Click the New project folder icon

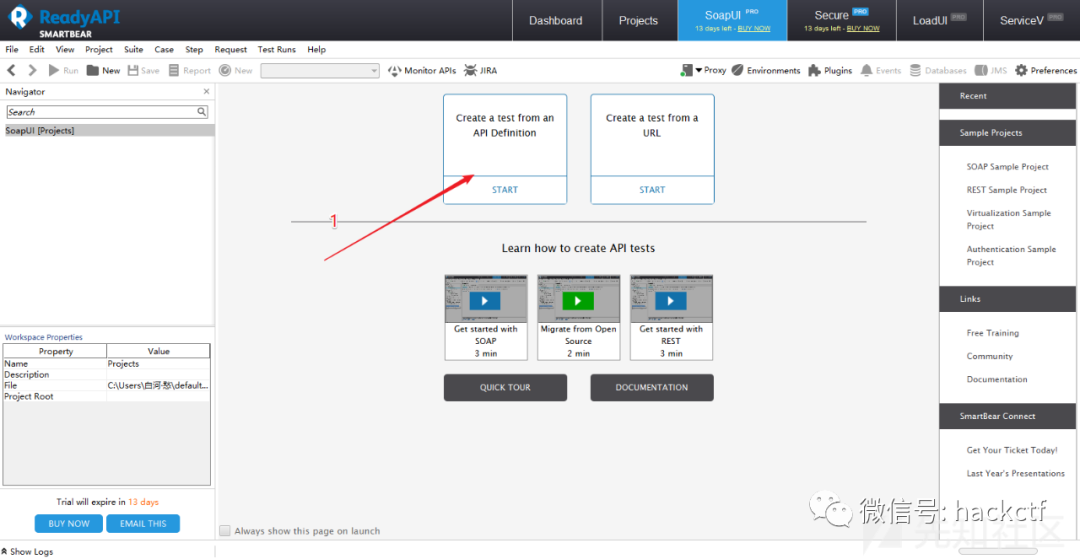coord(92,70)
